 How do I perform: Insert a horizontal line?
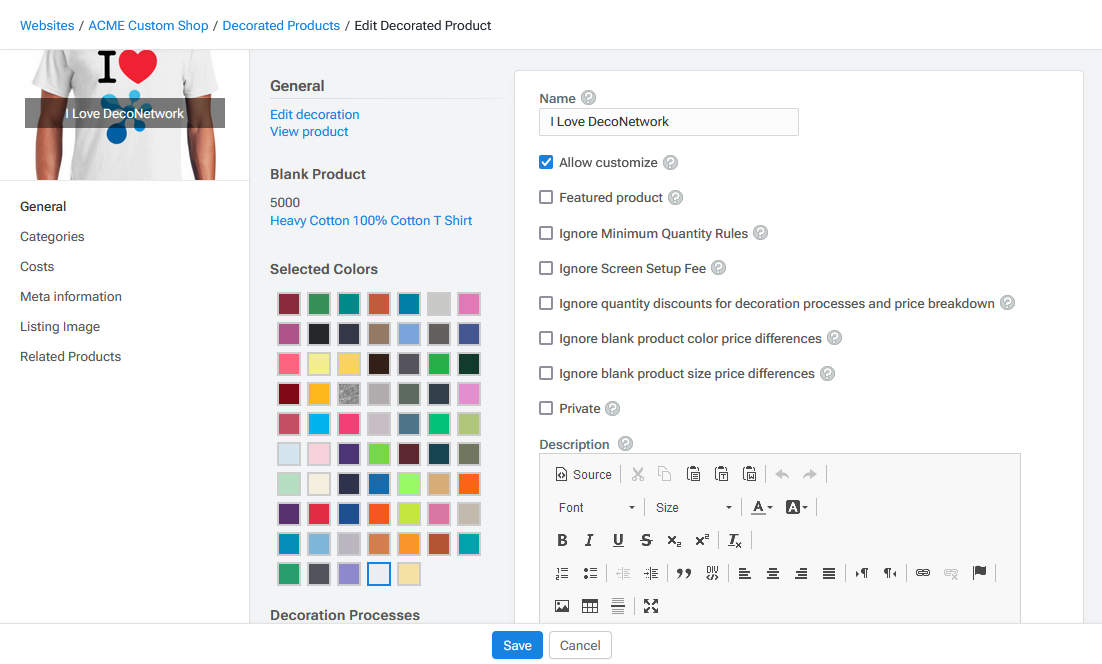coord(618,606)
